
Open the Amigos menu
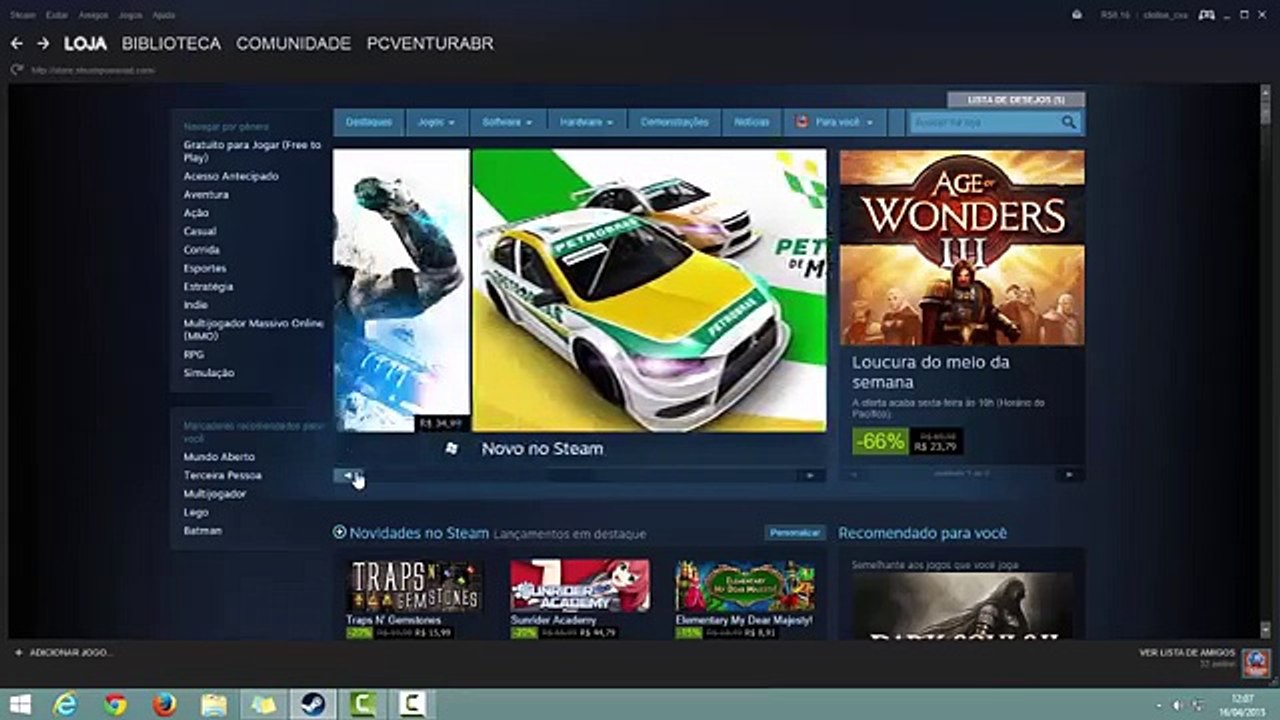pos(93,15)
